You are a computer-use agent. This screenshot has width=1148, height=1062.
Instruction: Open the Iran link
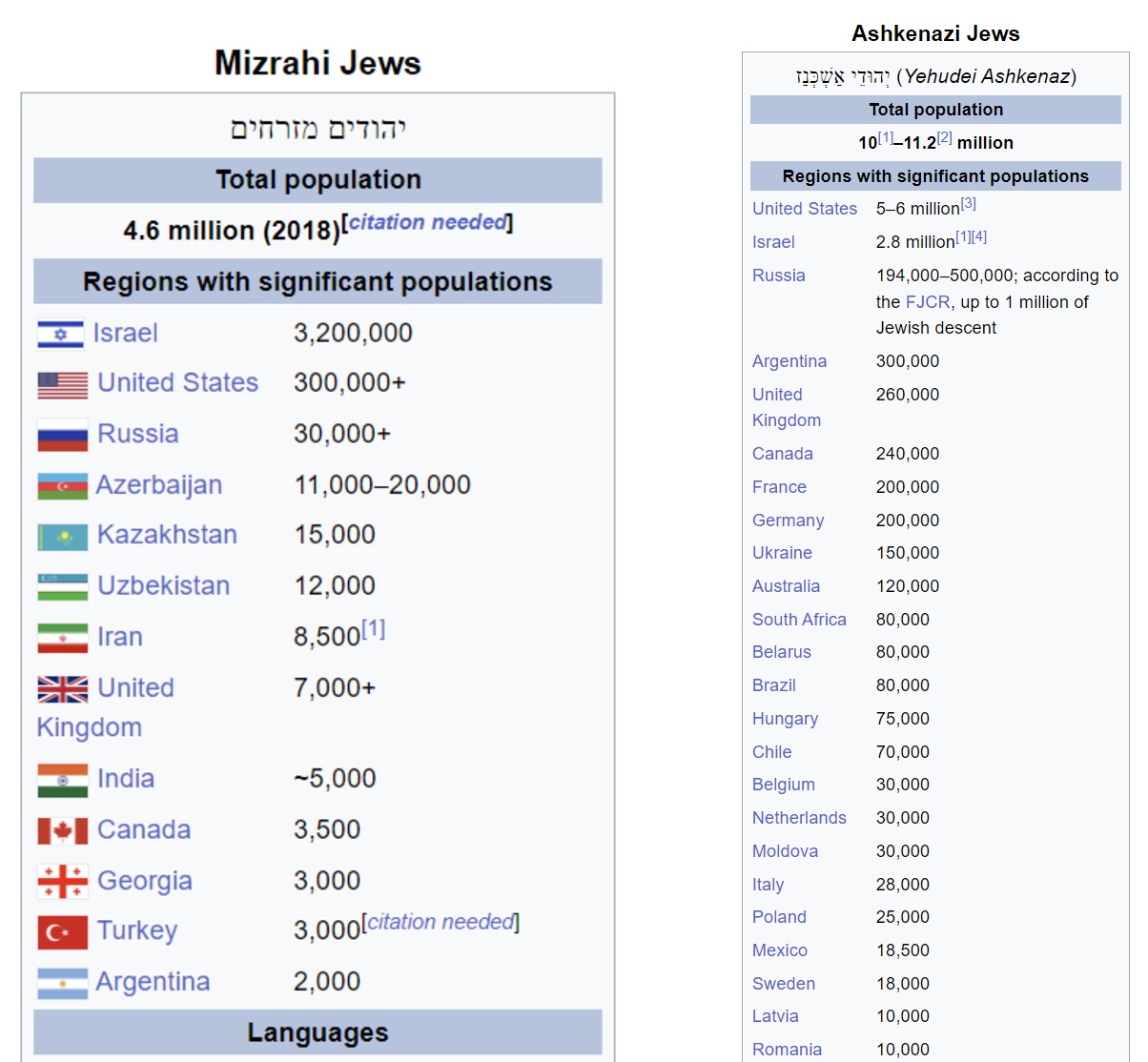pyautogui.click(x=119, y=637)
